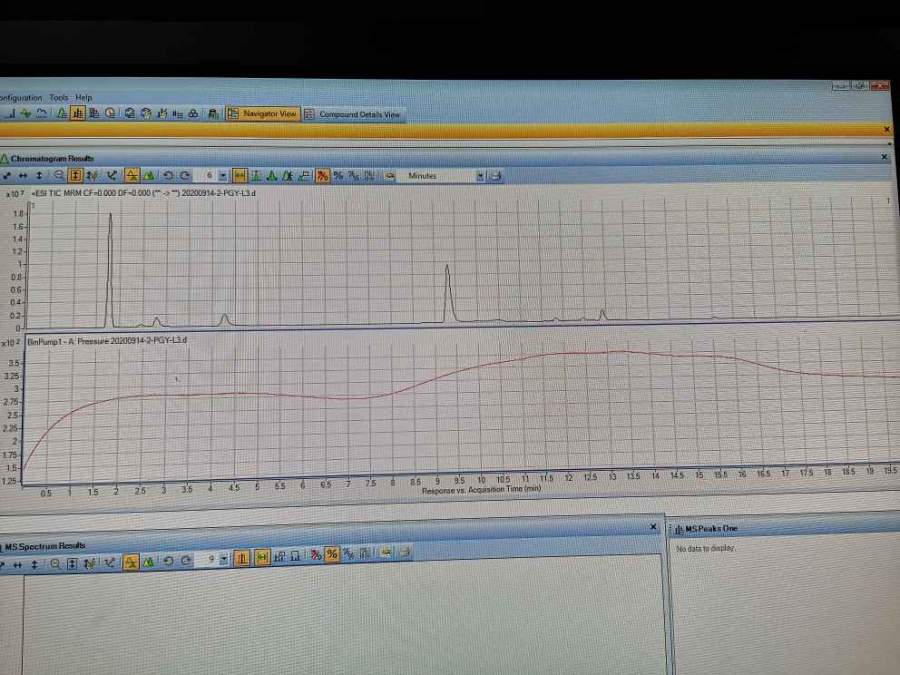The width and height of the screenshot is (900, 675).
Task: Open the Help menu
Action: click(x=84, y=98)
